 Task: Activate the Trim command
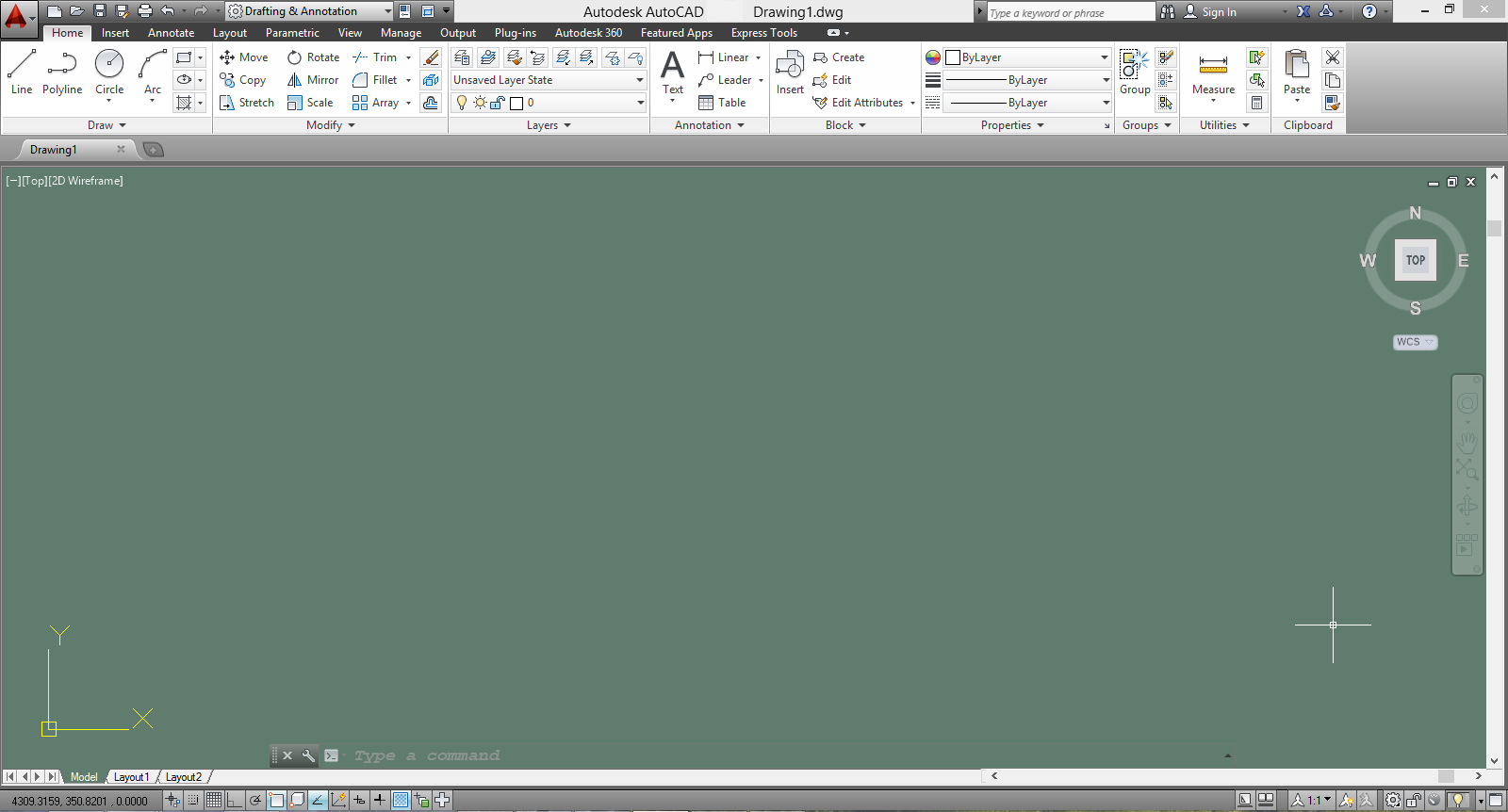point(375,57)
